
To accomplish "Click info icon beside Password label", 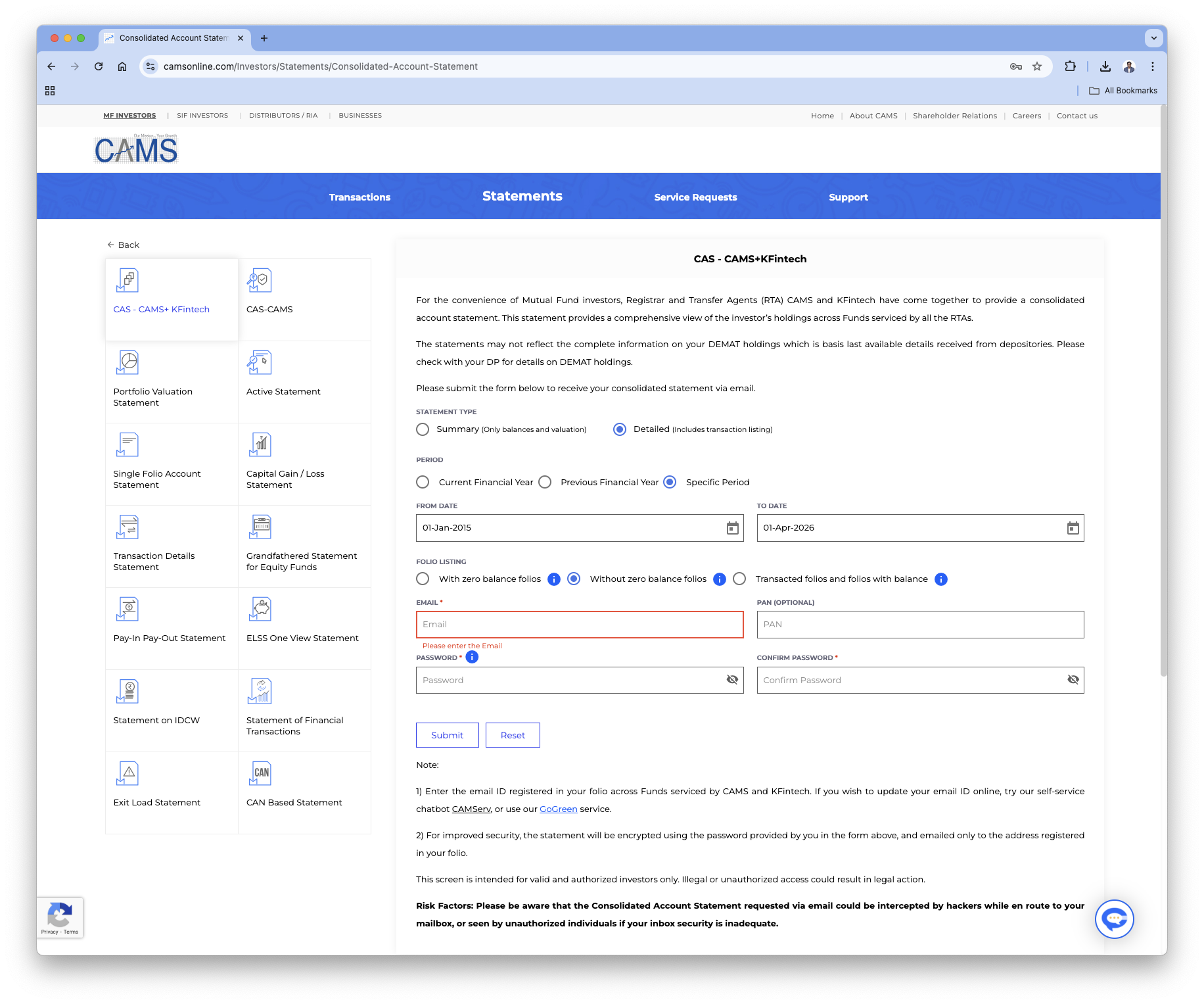I will (472, 657).
